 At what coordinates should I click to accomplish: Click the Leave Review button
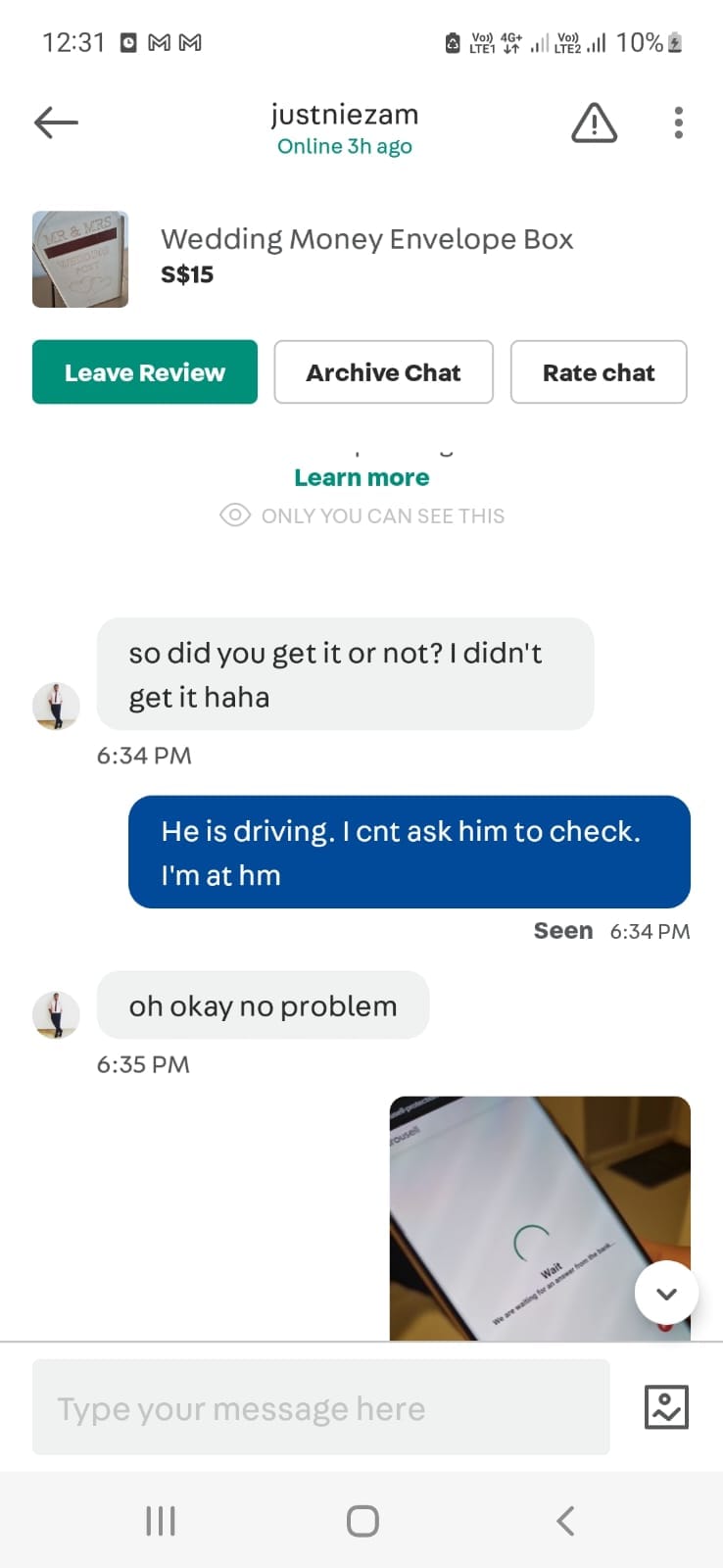coord(145,372)
